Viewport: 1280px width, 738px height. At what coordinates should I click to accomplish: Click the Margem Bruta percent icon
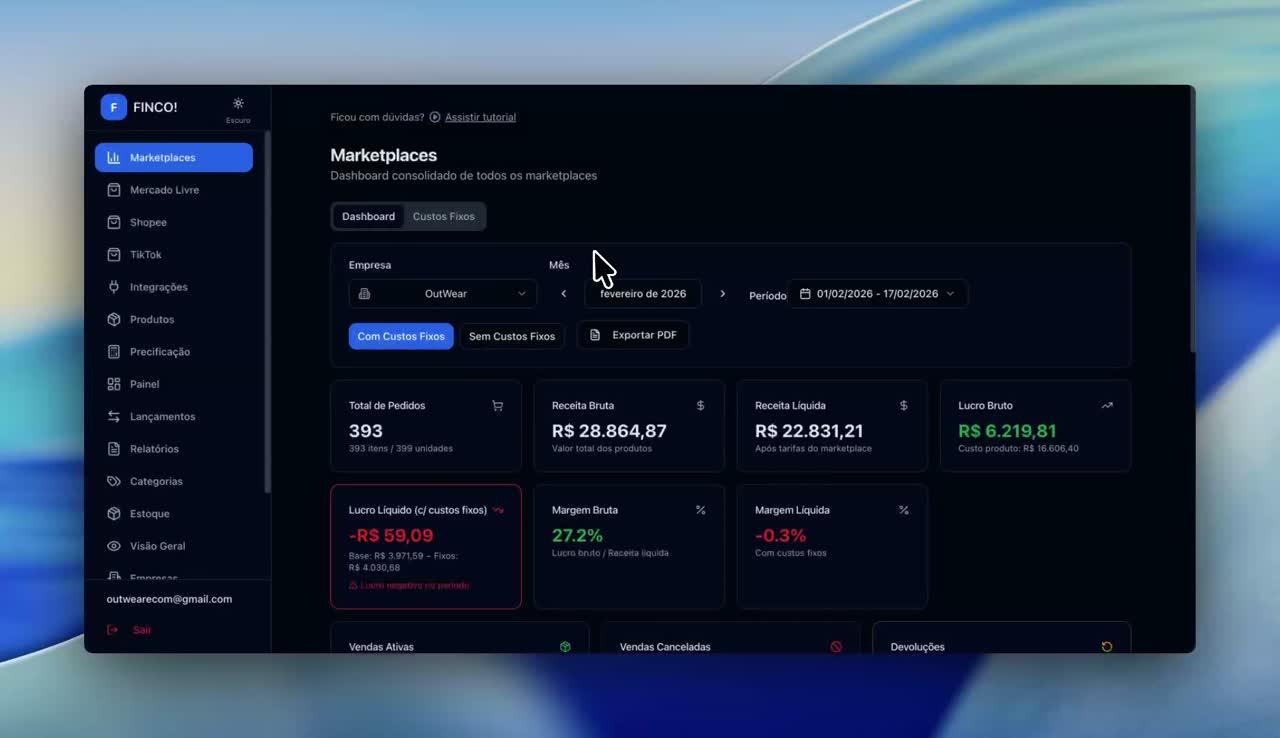click(x=700, y=510)
